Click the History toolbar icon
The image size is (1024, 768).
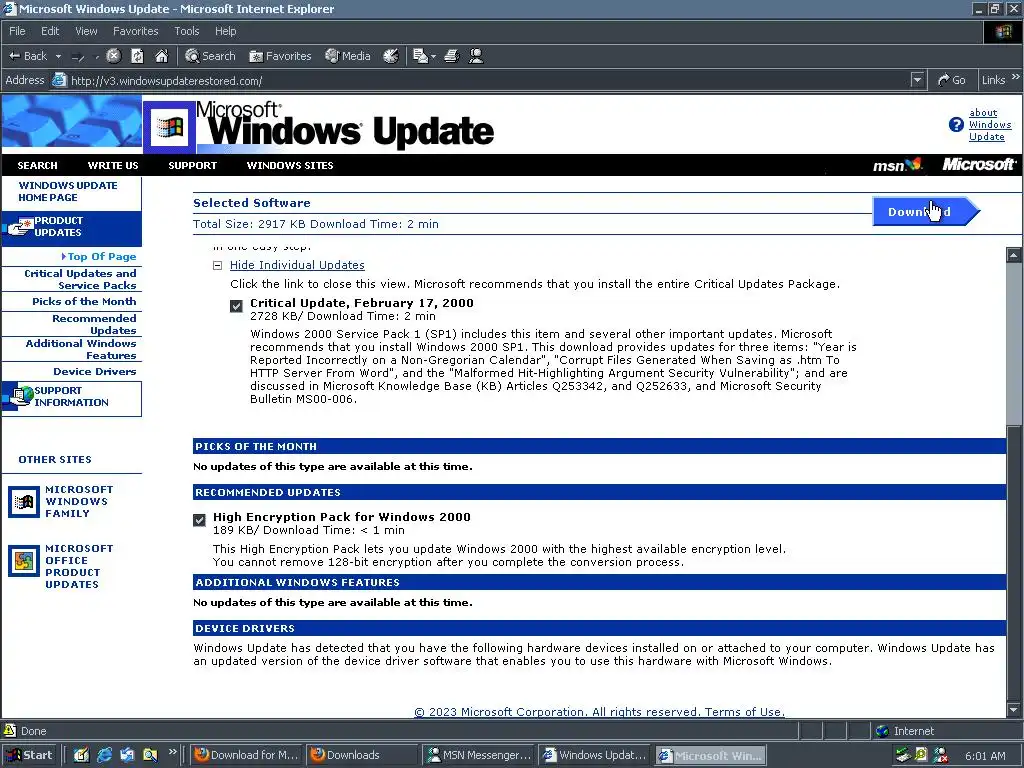tap(391, 56)
